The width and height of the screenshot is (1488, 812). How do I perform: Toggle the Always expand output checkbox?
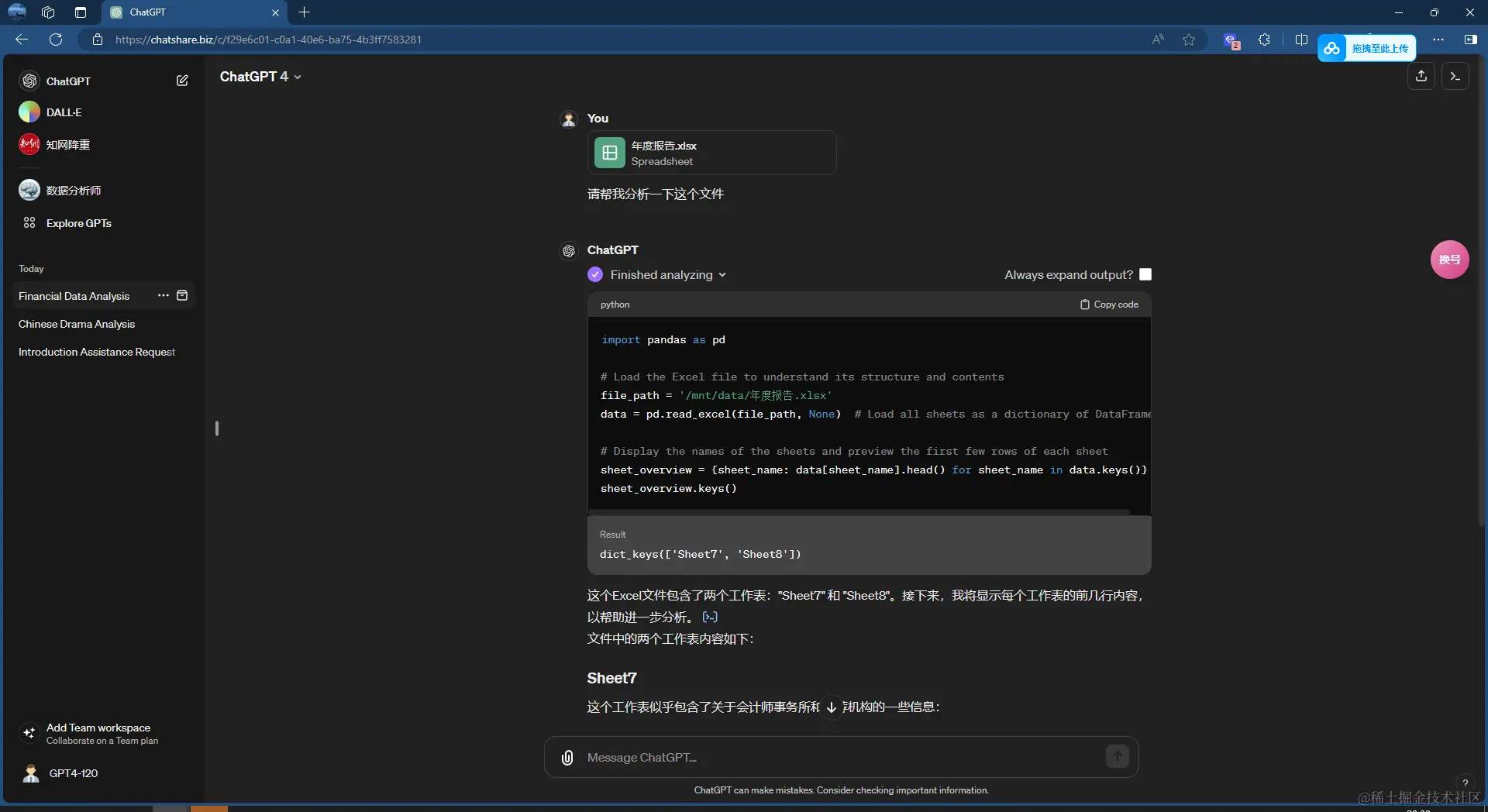coord(1145,274)
